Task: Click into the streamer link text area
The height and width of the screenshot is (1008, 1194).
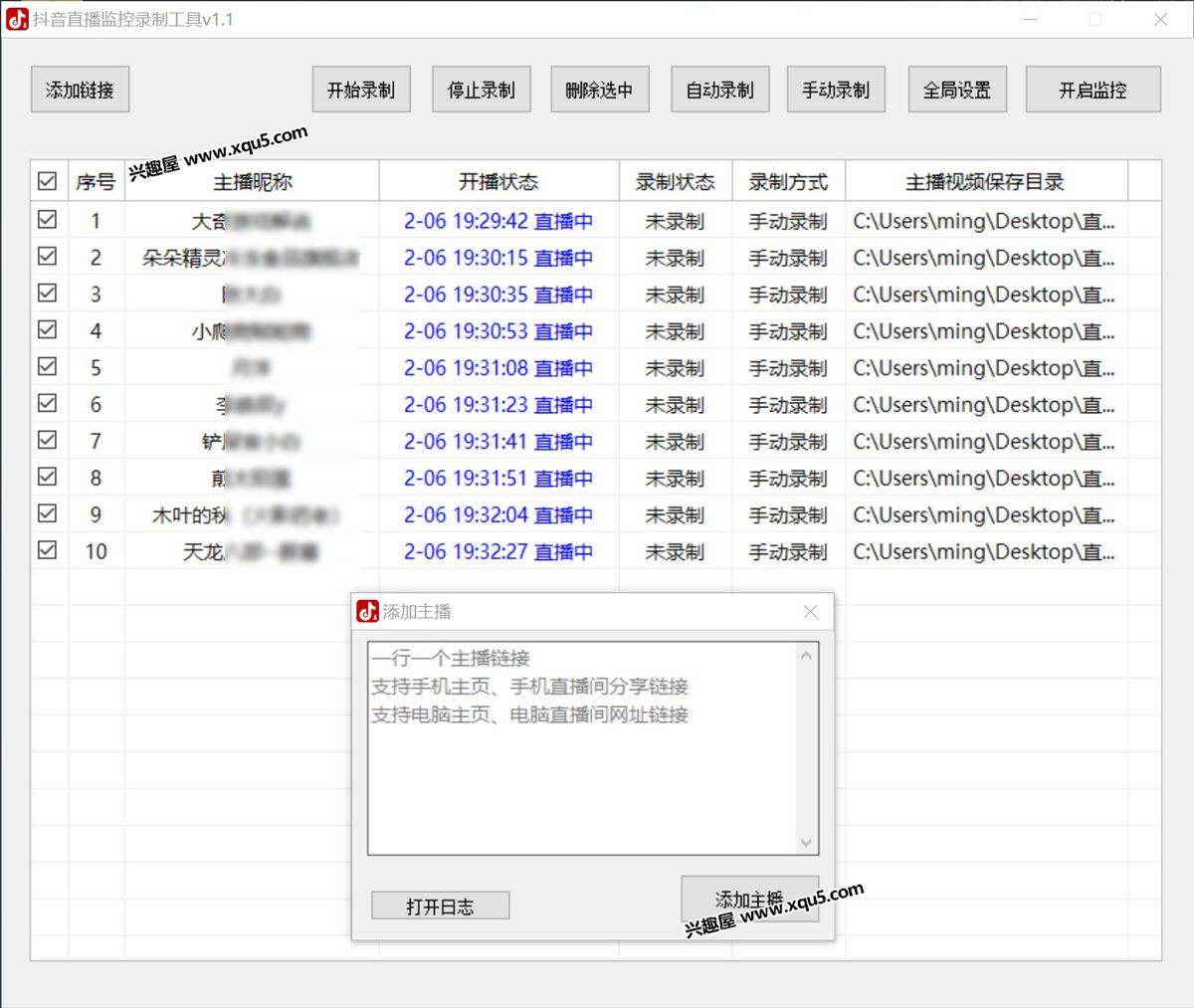Action: point(583,748)
